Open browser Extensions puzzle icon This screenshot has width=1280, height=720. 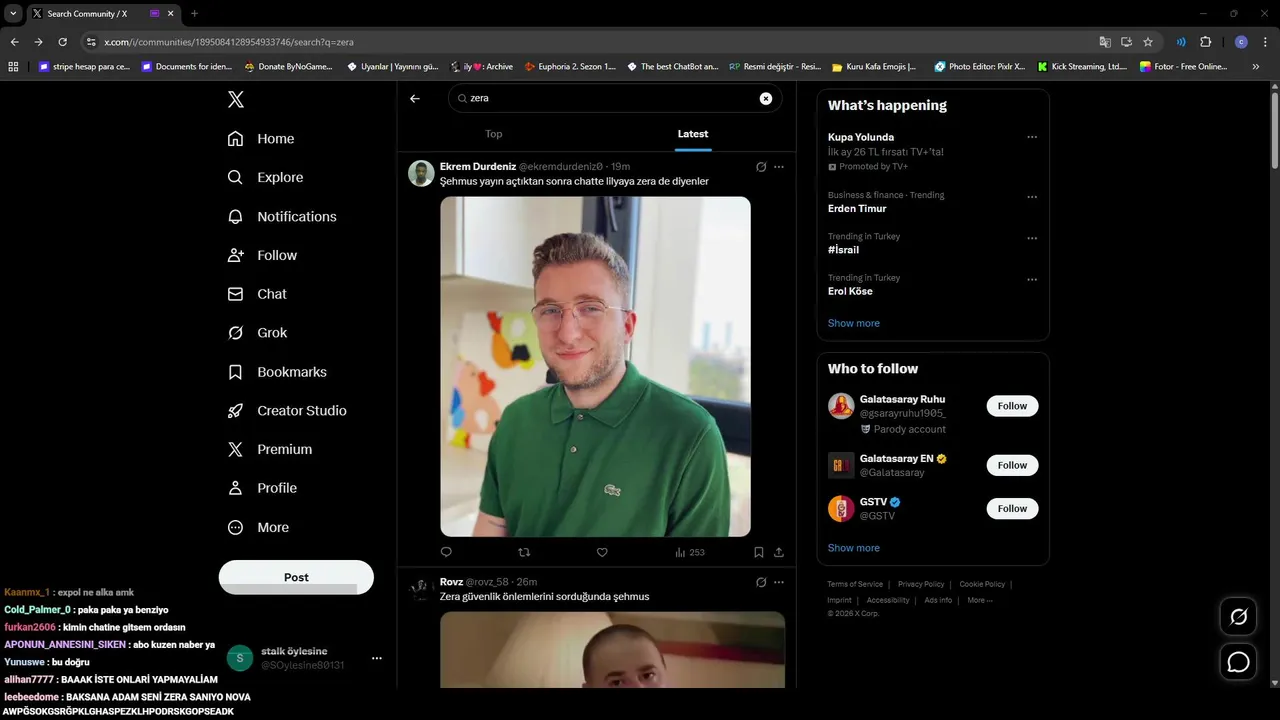pyautogui.click(x=1205, y=42)
